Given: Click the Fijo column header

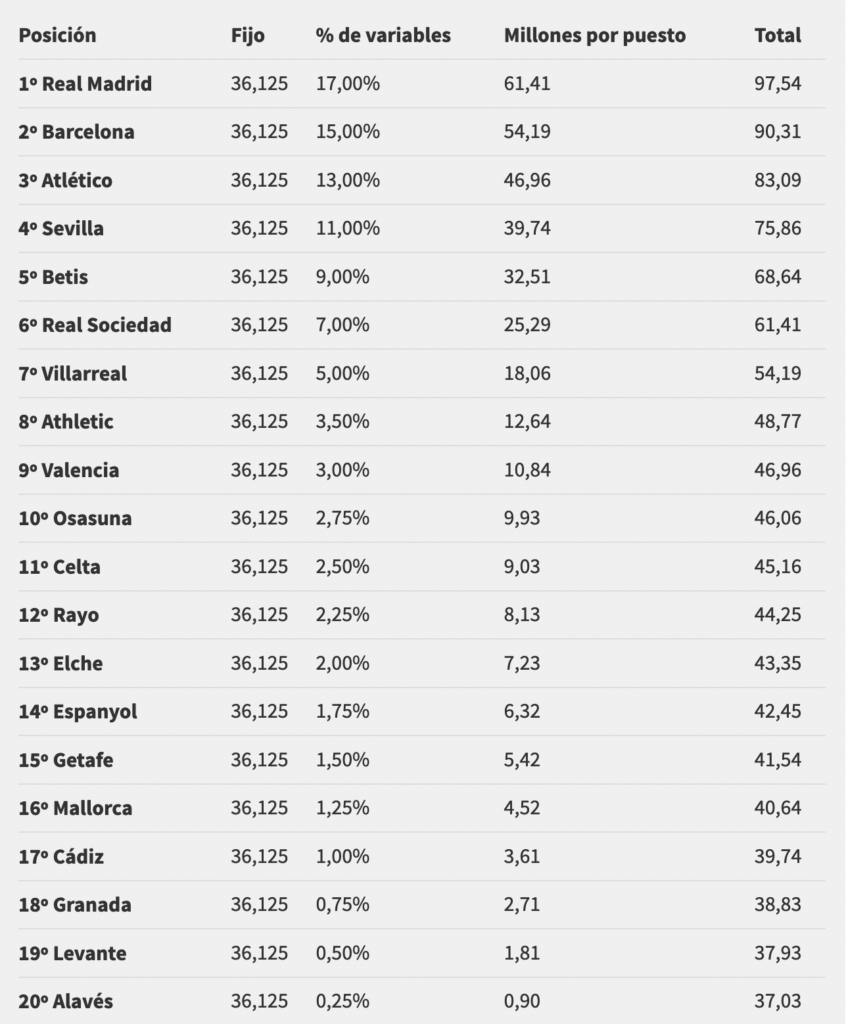Looking at the screenshot, I should [248, 35].
